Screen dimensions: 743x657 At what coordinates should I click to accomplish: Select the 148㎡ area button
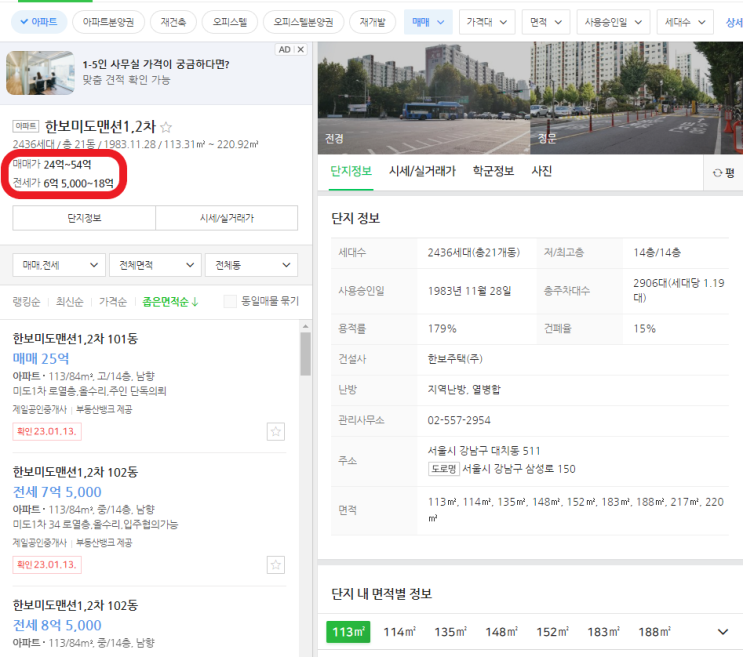pyautogui.click(x=501, y=632)
